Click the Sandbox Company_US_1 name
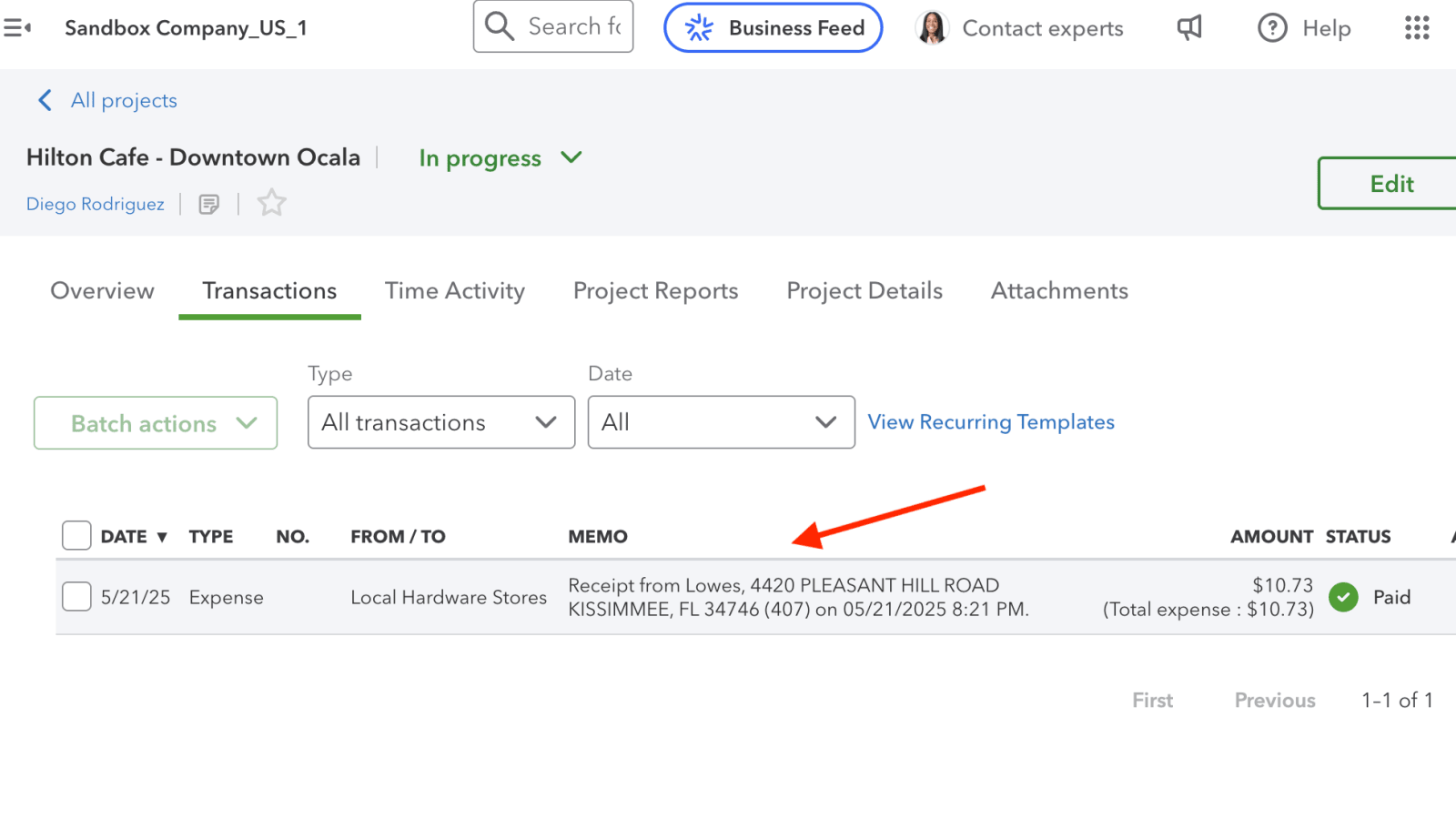The height and width of the screenshot is (819, 1456). point(186,28)
